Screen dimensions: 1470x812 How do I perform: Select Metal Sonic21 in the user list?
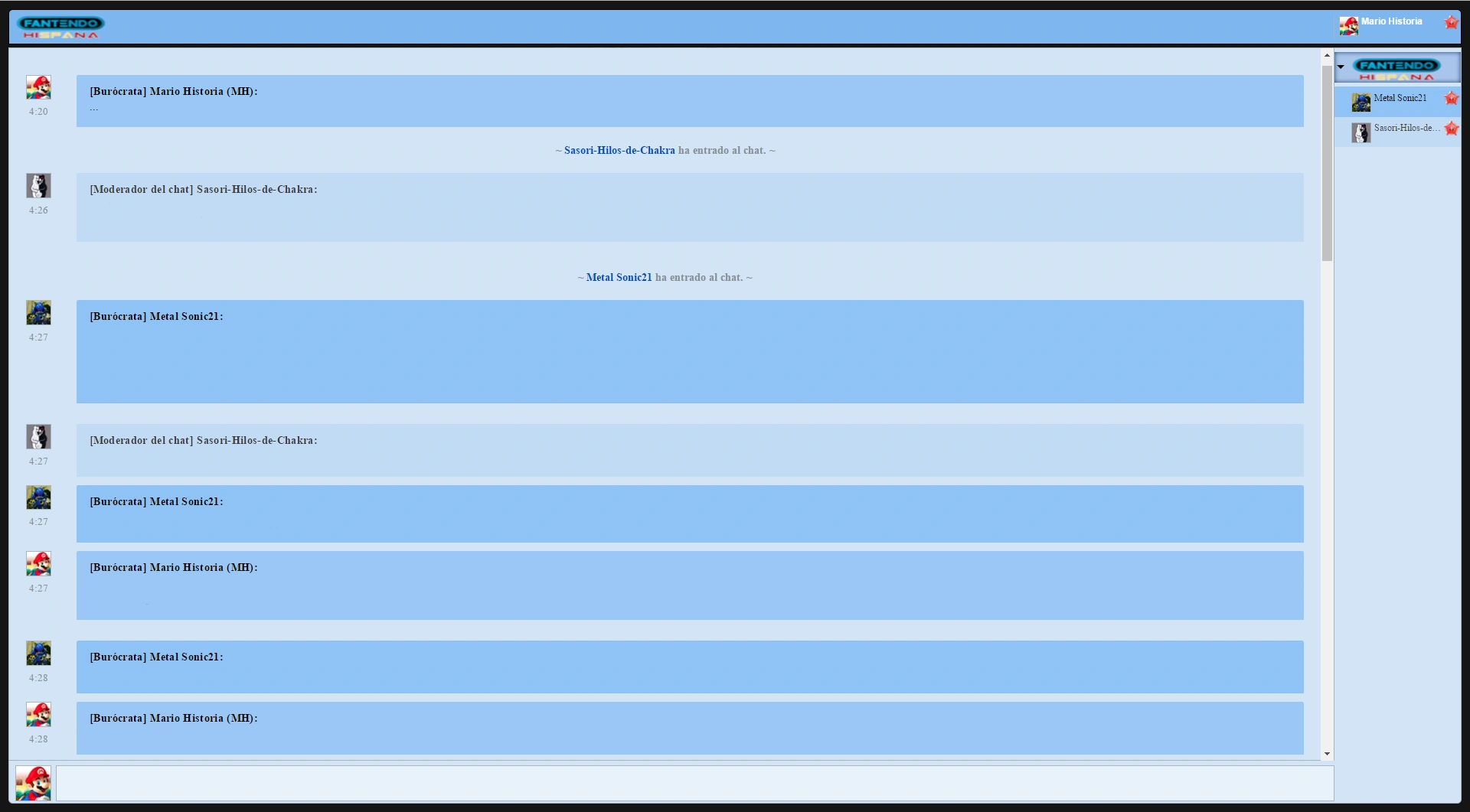pyautogui.click(x=1400, y=98)
